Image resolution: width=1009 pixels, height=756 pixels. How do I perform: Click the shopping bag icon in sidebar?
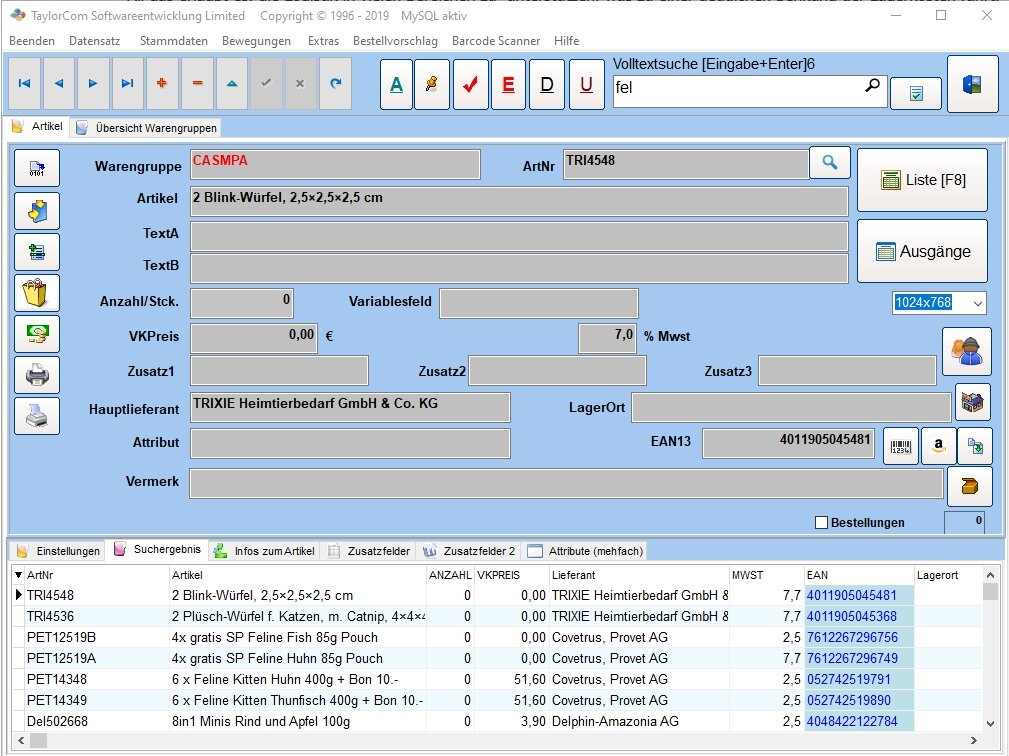point(37,293)
